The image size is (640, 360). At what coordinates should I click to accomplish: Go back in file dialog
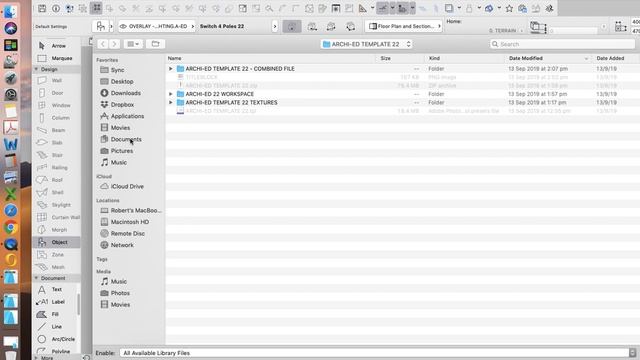(x=103, y=44)
